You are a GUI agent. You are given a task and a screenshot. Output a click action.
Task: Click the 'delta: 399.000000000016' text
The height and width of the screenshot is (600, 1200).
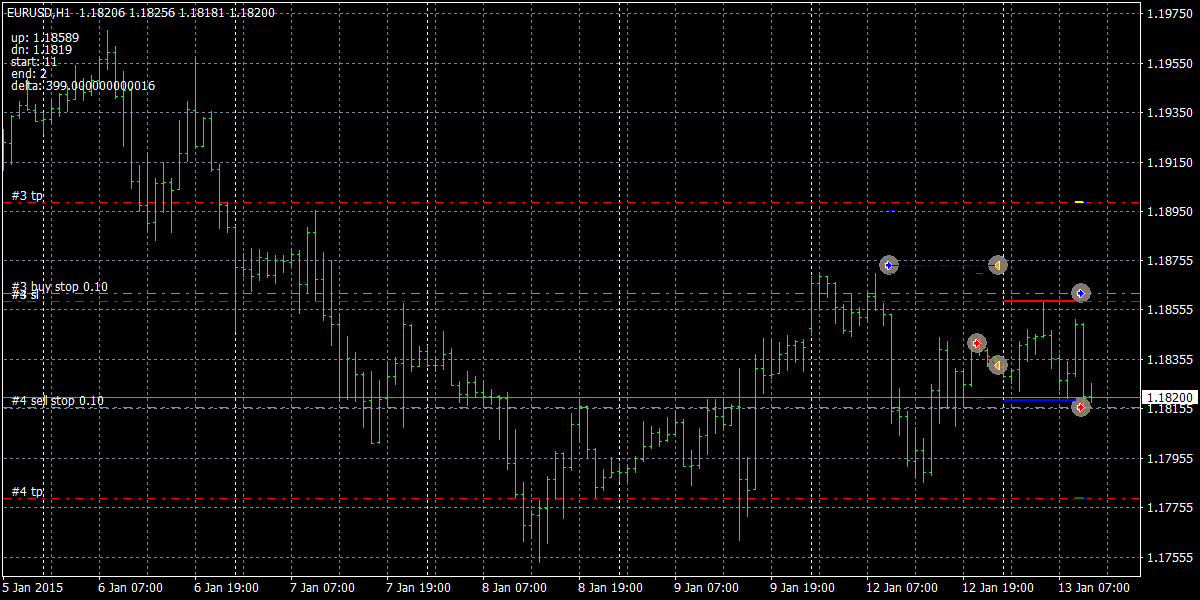(83, 85)
